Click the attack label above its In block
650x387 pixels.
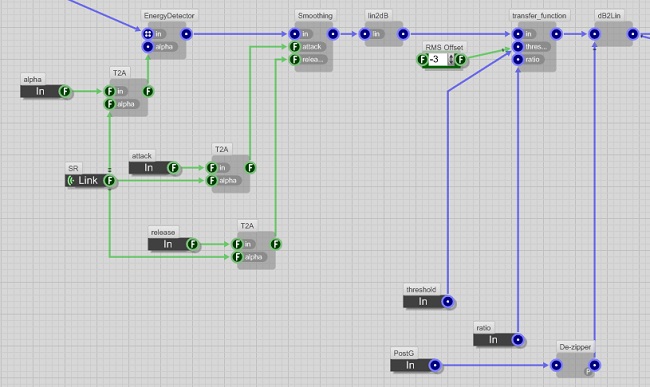pos(142,156)
